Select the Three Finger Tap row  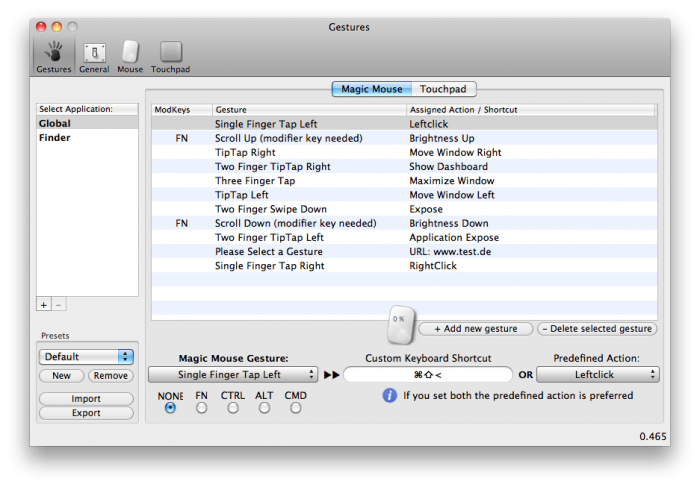coord(404,181)
